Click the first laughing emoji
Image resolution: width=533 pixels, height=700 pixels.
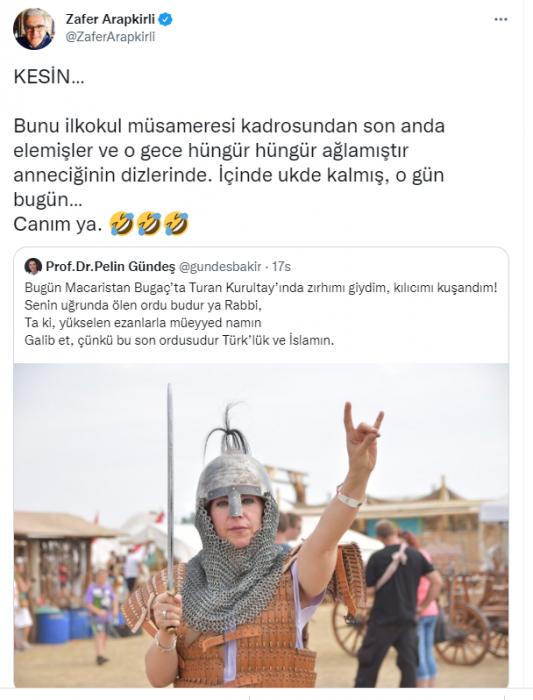point(121,224)
